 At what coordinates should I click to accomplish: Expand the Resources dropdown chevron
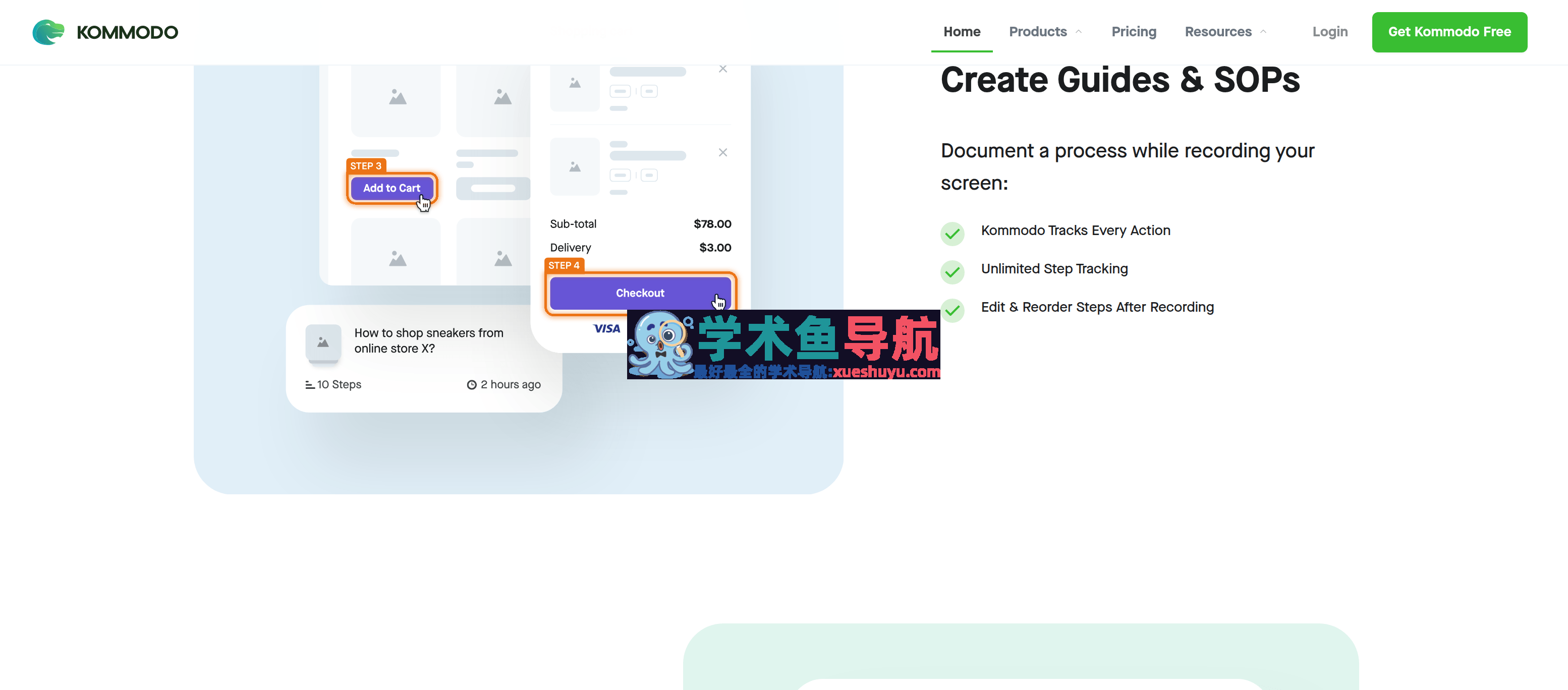click(x=1263, y=32)
